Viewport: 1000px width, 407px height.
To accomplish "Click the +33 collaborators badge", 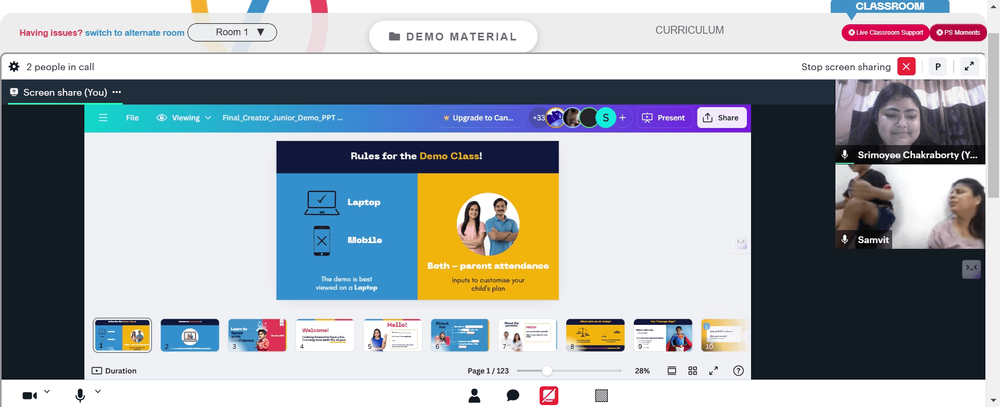I will pos(538,118).
